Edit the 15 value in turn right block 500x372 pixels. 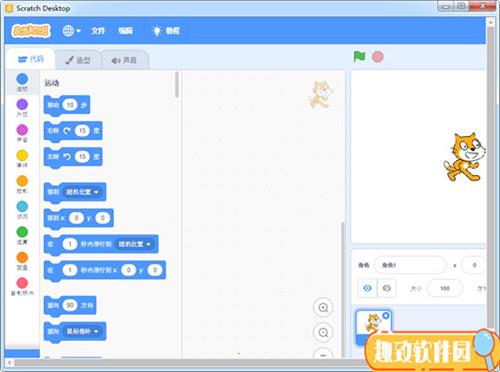[82, 131]
